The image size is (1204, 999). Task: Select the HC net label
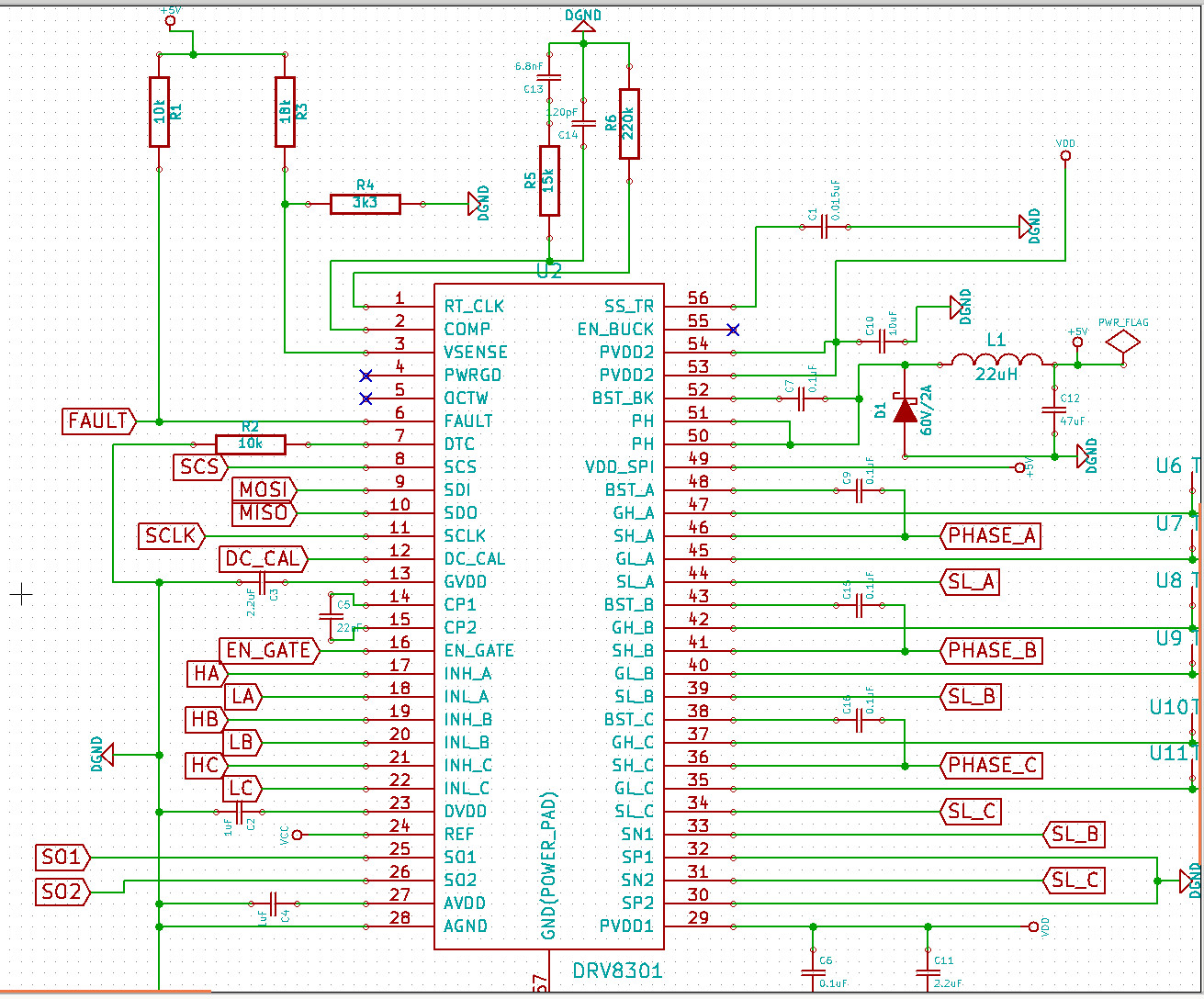pos(206,766)
